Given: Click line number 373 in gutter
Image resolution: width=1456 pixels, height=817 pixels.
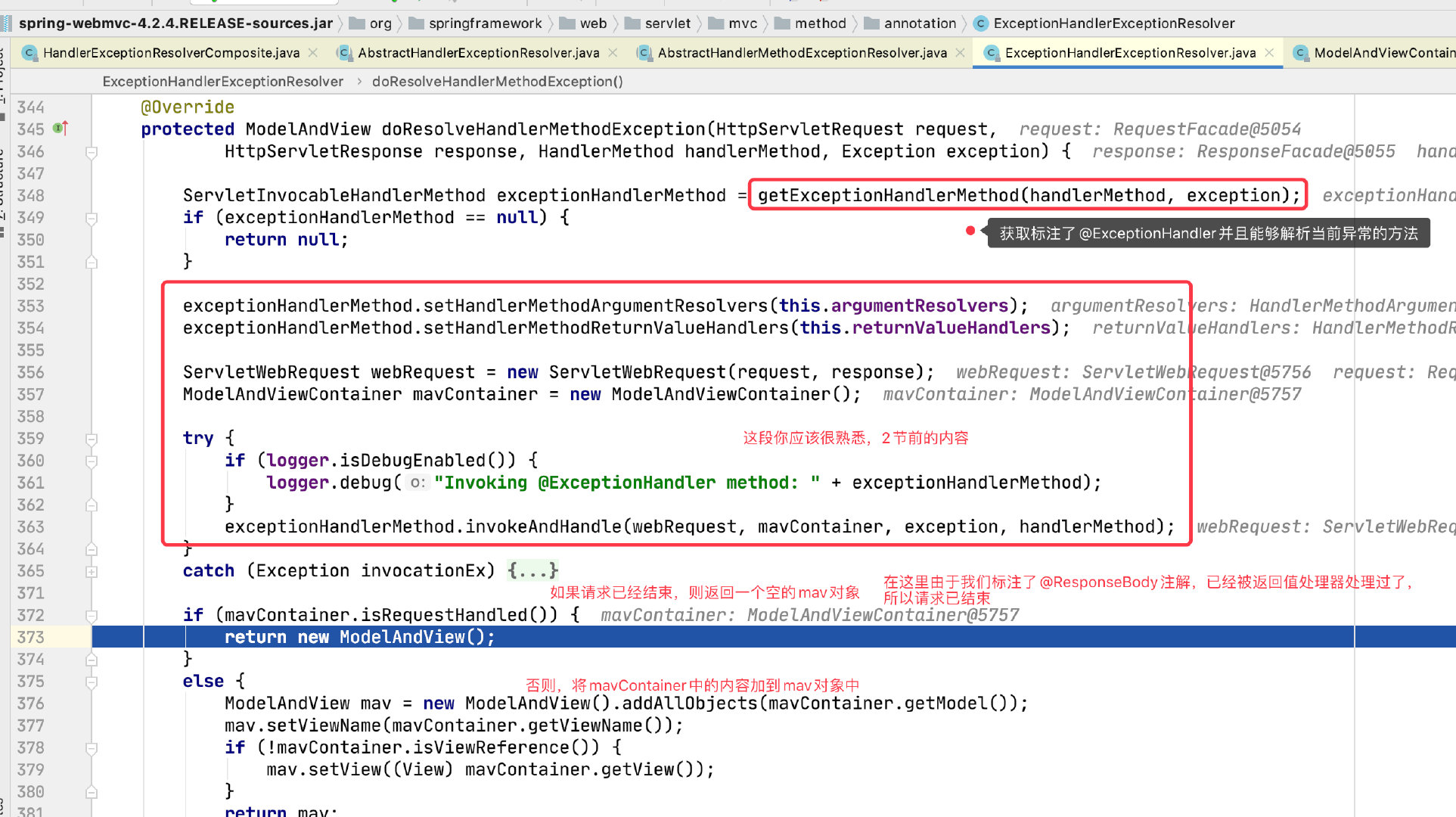Looking at the screenshot, I should click(31, 637).
